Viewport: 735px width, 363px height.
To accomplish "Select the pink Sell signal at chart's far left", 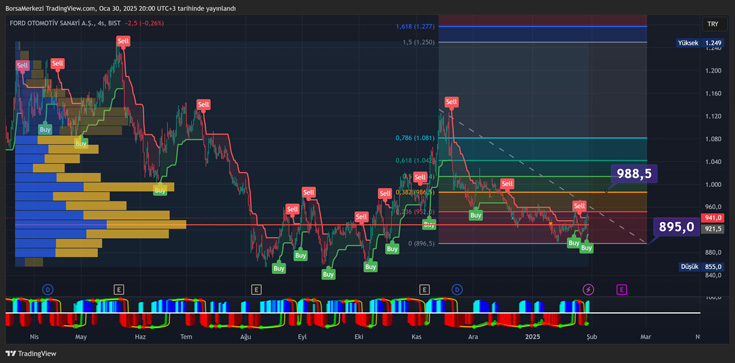I will (22, 66).
